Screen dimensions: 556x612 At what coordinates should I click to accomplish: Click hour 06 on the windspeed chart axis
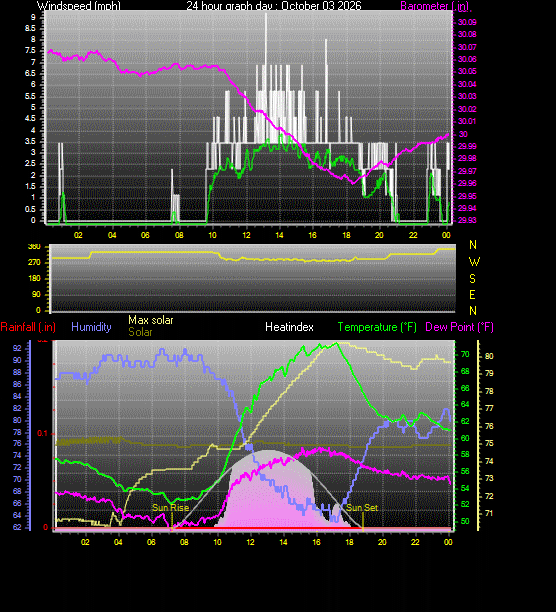[145, 235]
